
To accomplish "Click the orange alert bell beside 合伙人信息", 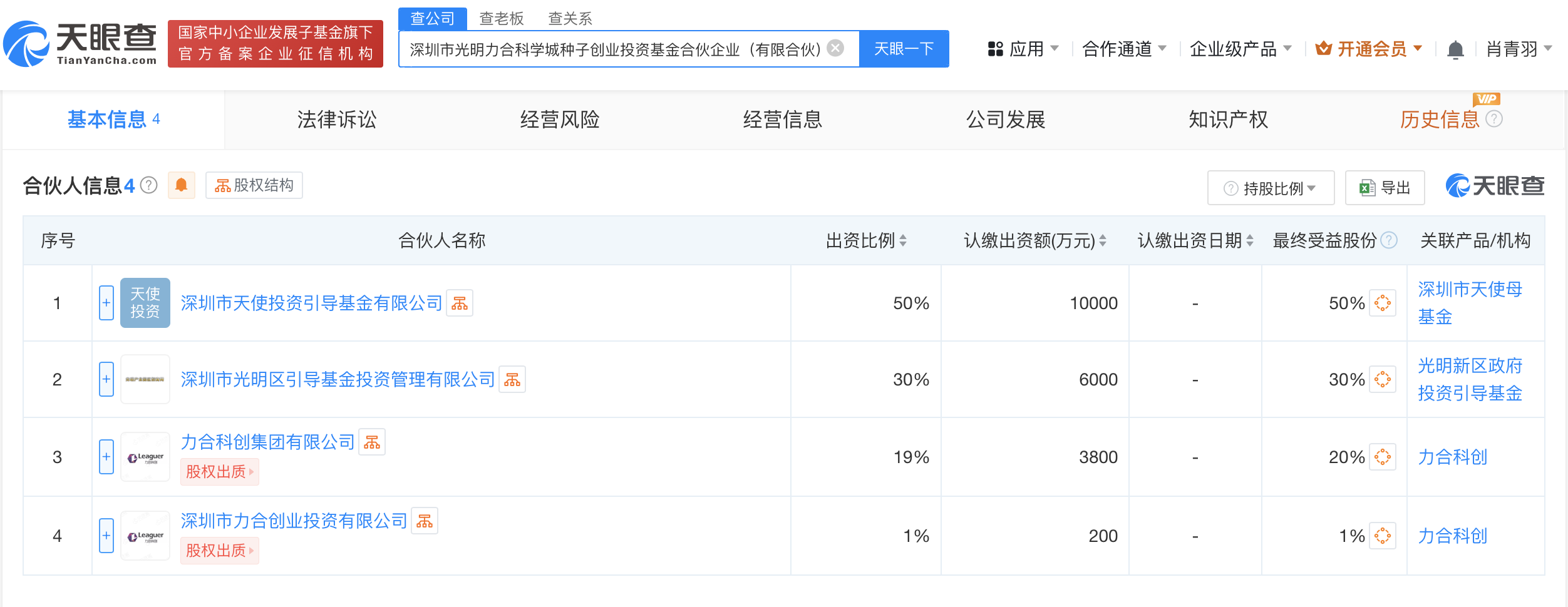I will 182,185.
